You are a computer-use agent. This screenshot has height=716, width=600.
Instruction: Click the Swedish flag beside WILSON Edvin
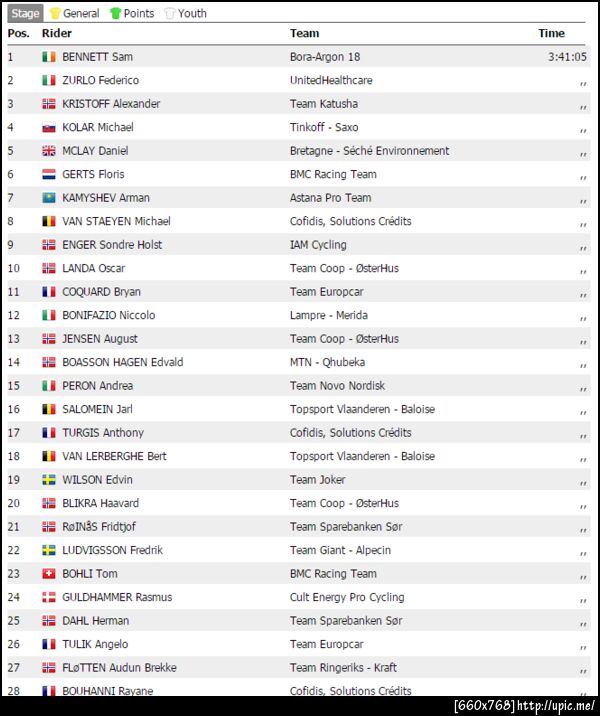click(49, 480)
